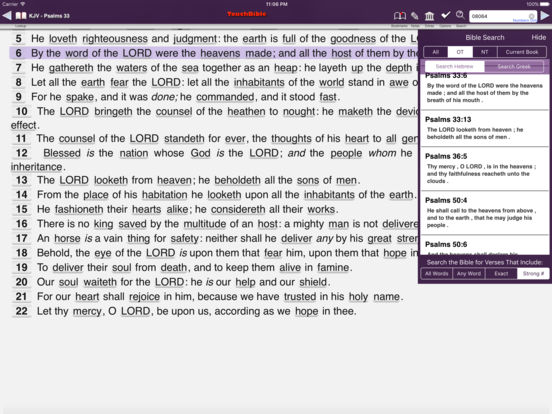The image size is (552, 414).
Task: Click the KJV - Psalms 33 title
Action: [49, 16]
